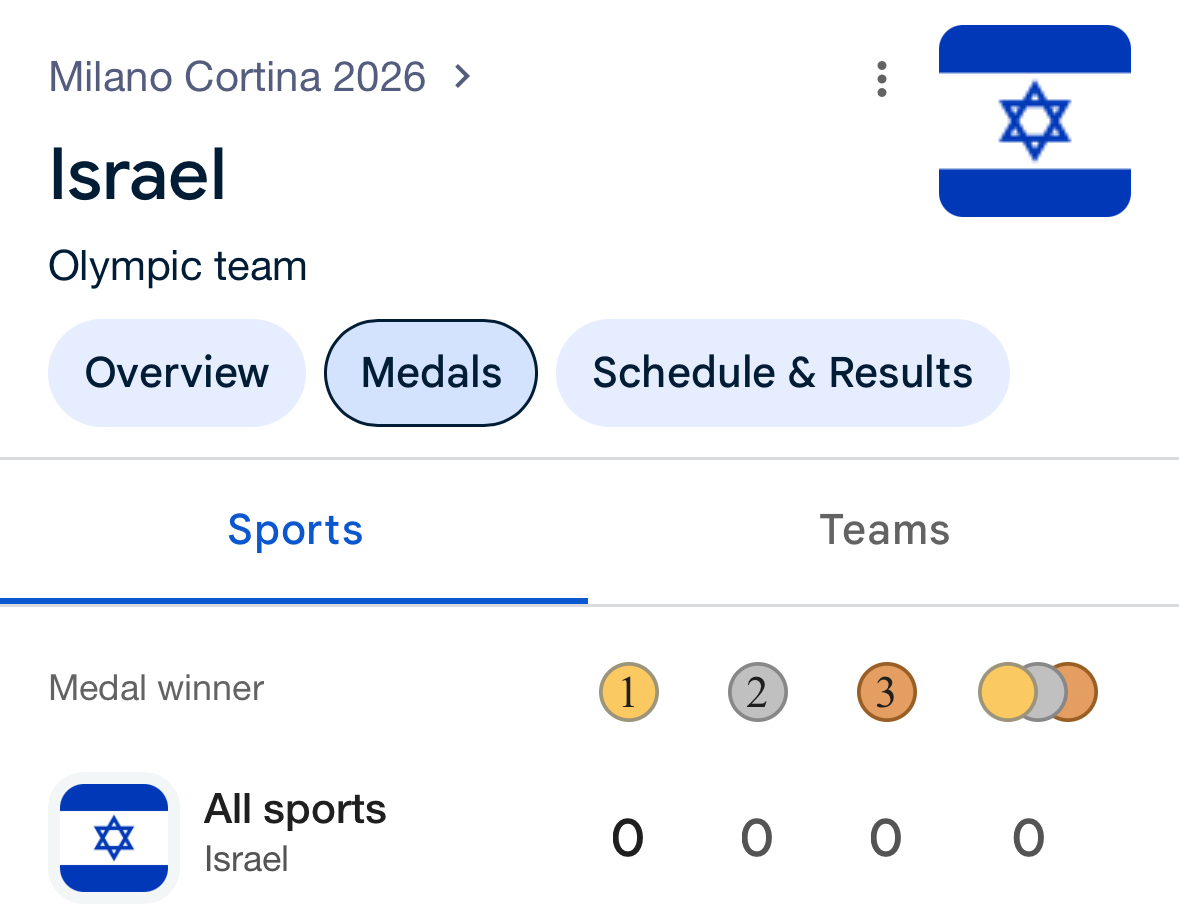Switch to the Overview chip
The image size is (1179, 921).
pos(177,373)
